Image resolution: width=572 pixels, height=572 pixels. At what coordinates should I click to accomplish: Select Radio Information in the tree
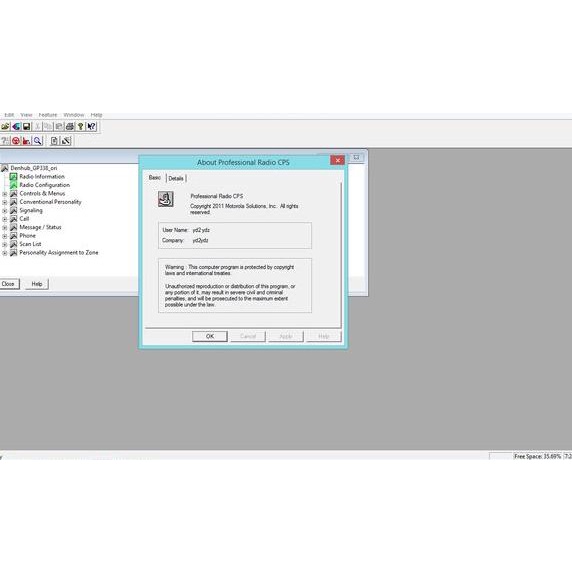(42, 177)
